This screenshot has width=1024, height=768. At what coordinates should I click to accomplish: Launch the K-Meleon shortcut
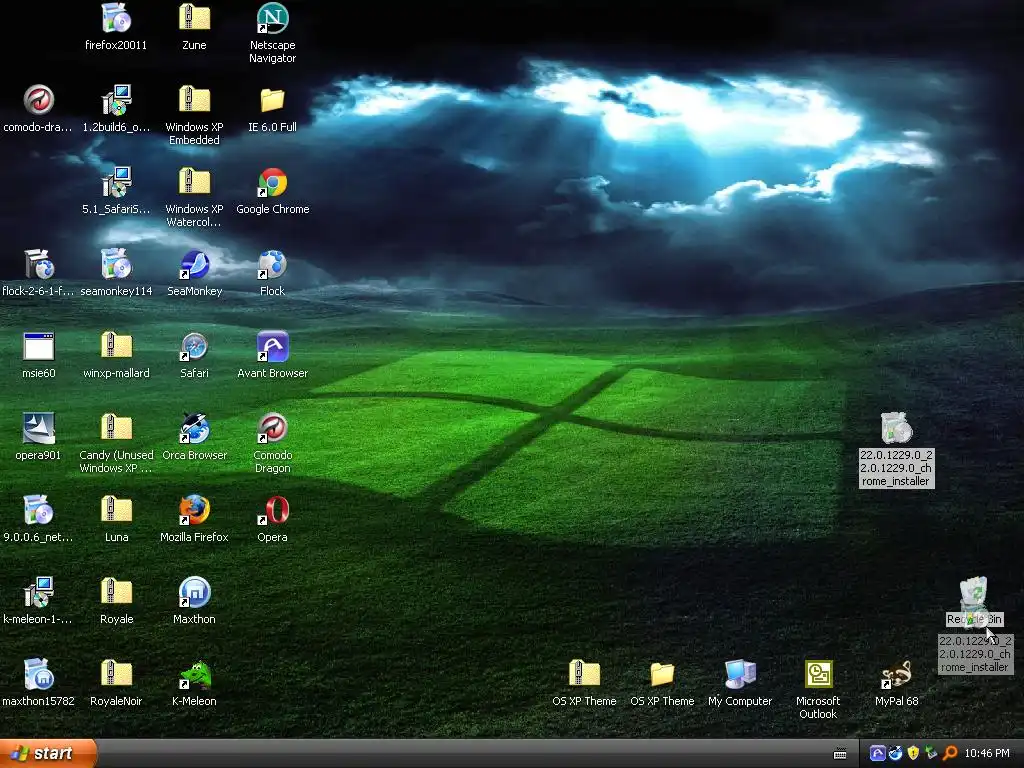(x=194, y=675)
